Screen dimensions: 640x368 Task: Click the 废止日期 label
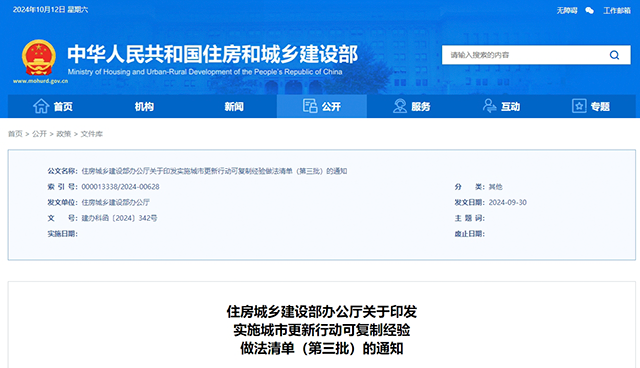(469, 234)
